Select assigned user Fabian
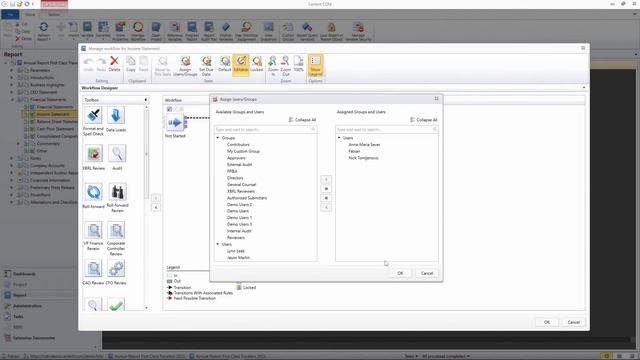 354,151
